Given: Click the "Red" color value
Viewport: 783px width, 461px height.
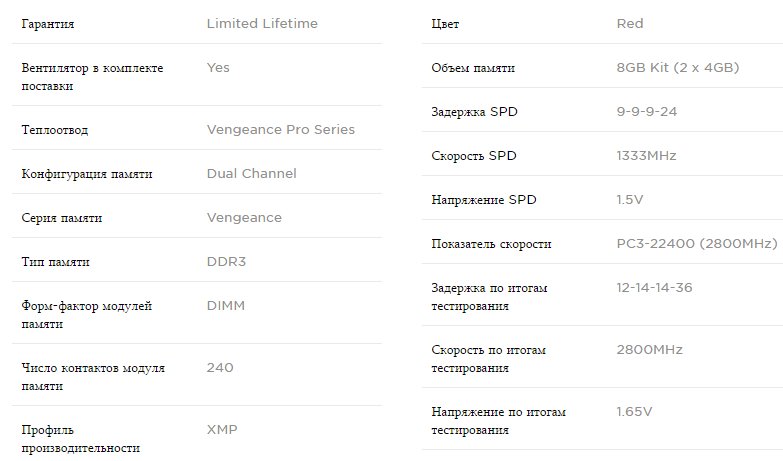Looking at the screenshot, I should click(630, 23).
